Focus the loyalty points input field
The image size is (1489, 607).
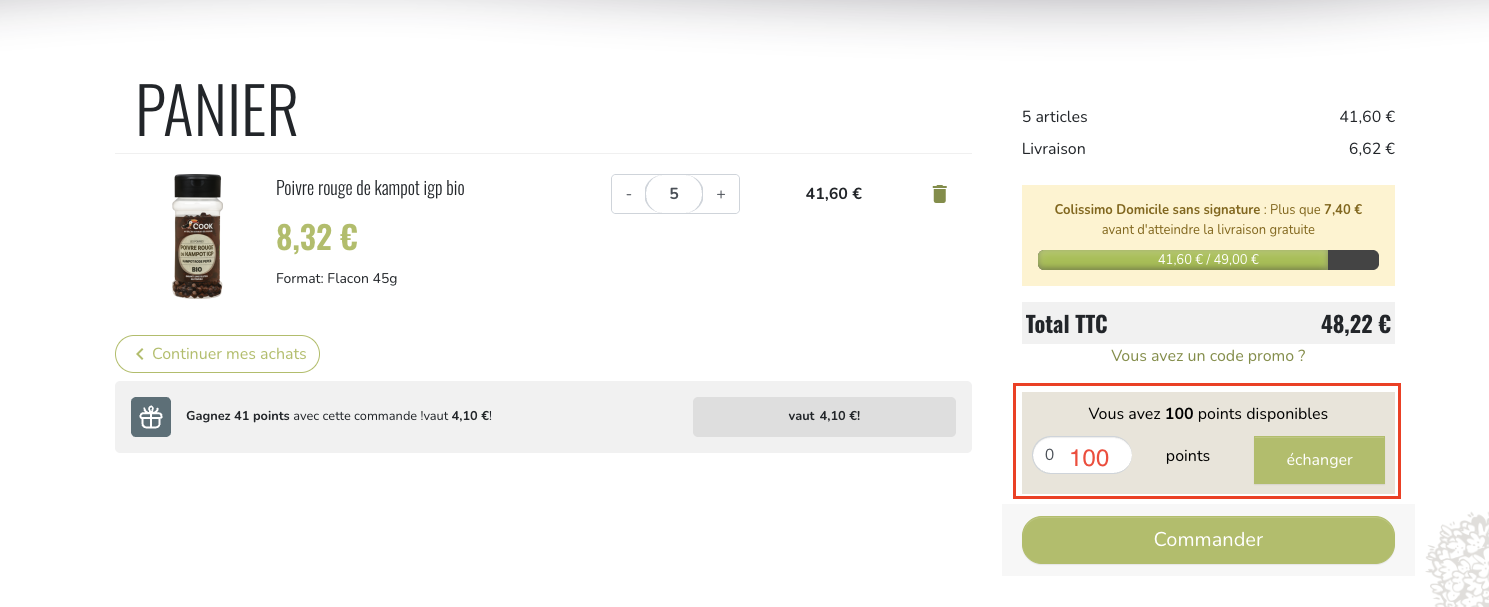(1082, 456)
